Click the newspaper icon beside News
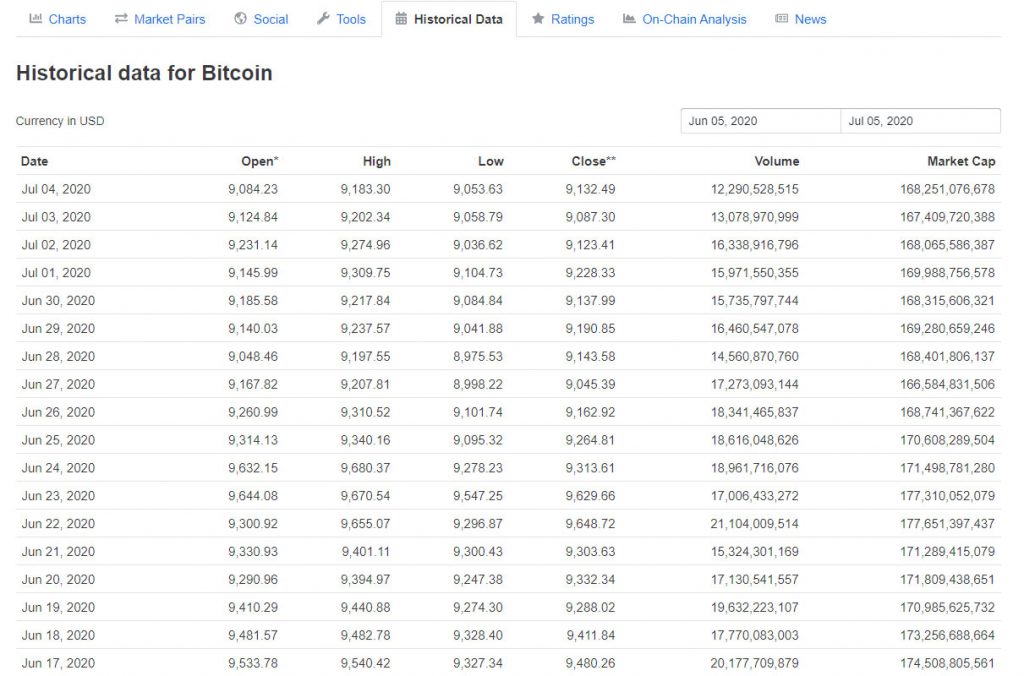 (x=784, y=18)
